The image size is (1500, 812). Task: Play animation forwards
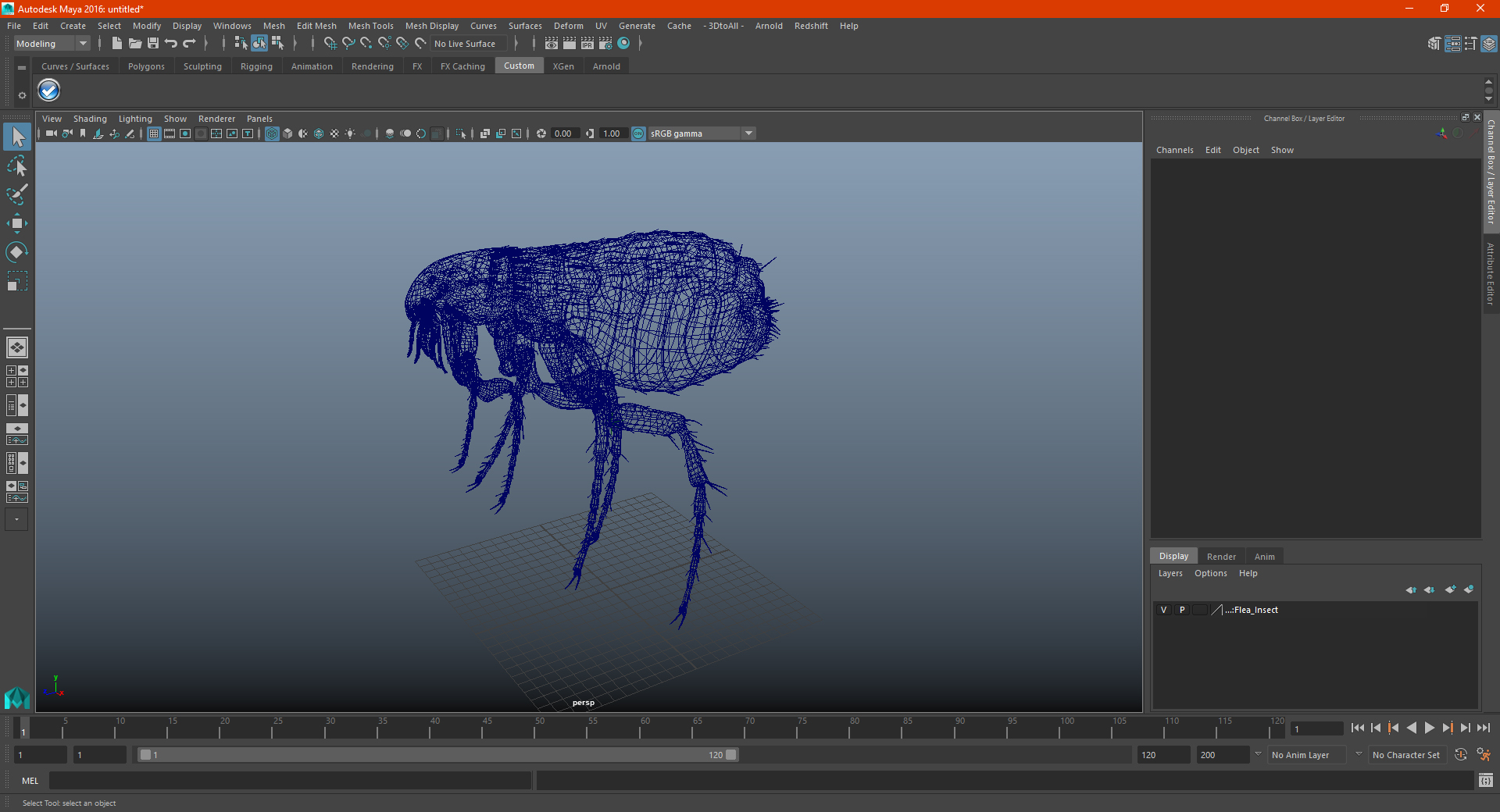[x=1430, y=728]
